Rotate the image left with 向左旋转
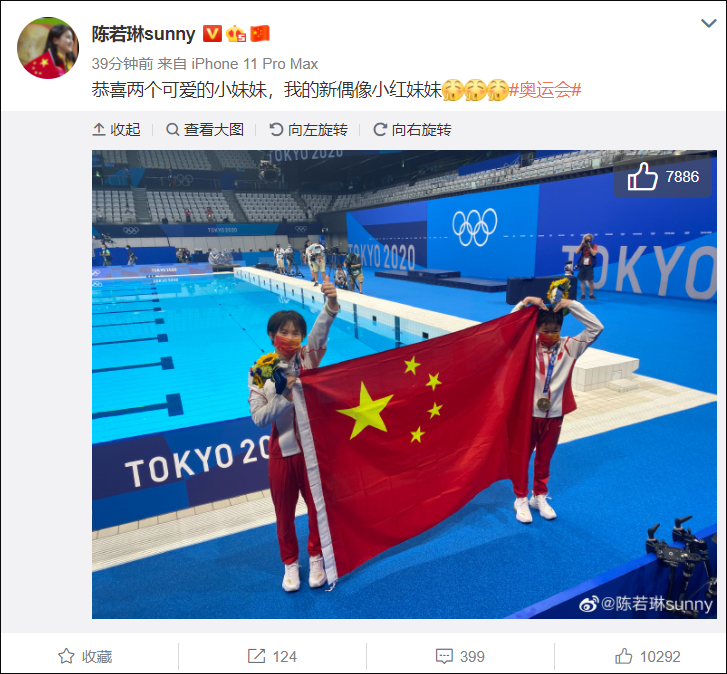The height and width of the screenshot is (674, 727). [x=309, y=130]
